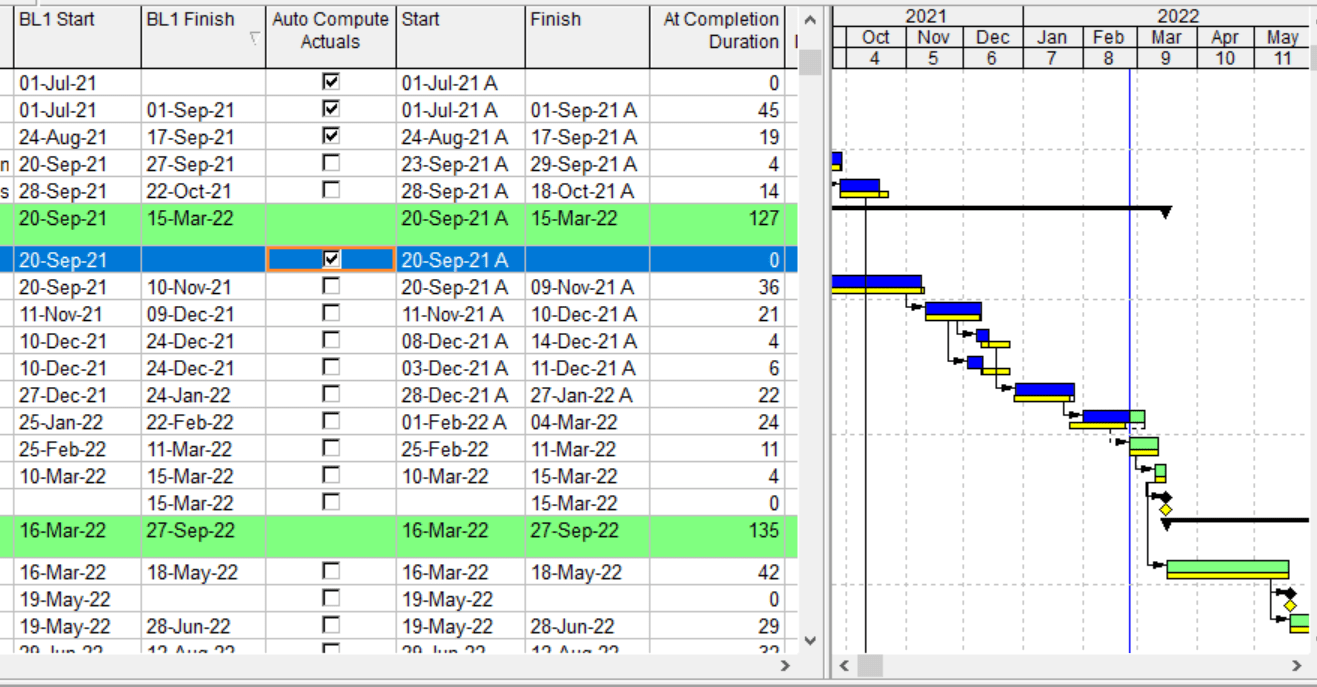Click the Gantt horizontal scrollbar left arrow
1317x687 pixels.
(x=844, y=665)
